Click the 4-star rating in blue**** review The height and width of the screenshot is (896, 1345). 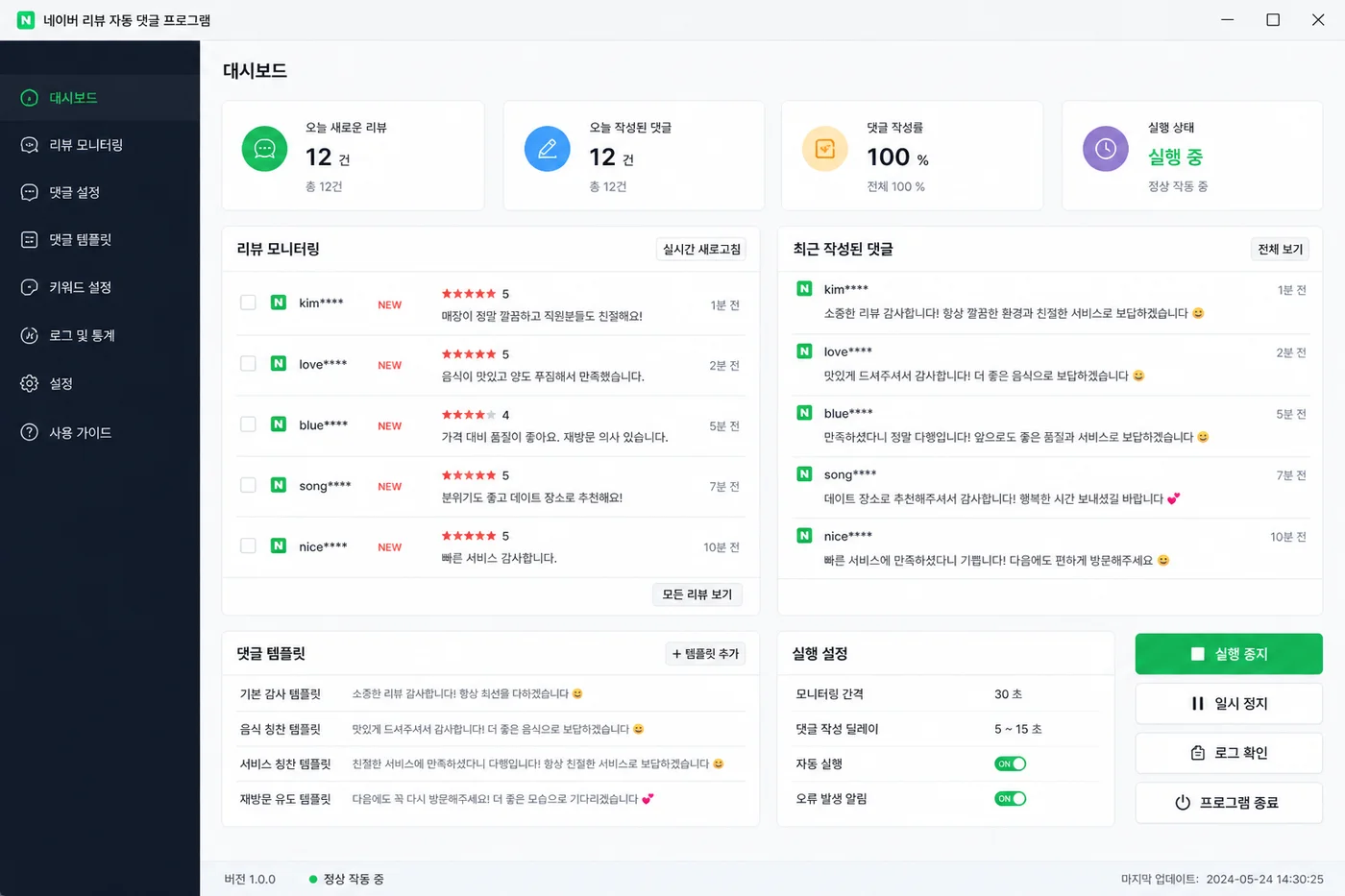476,415
